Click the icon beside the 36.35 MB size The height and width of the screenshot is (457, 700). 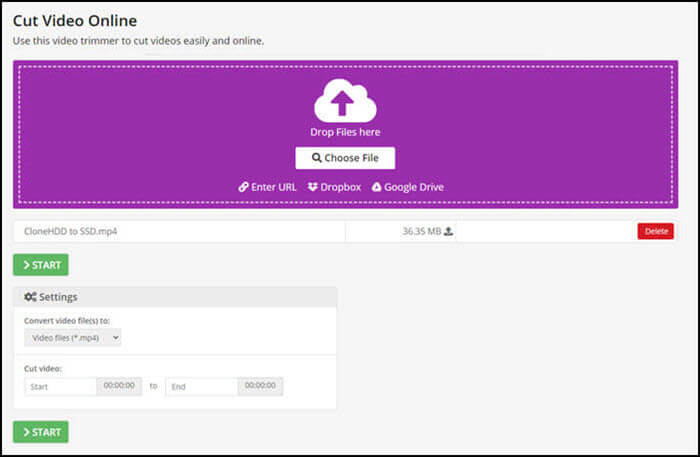pos(448,231)
